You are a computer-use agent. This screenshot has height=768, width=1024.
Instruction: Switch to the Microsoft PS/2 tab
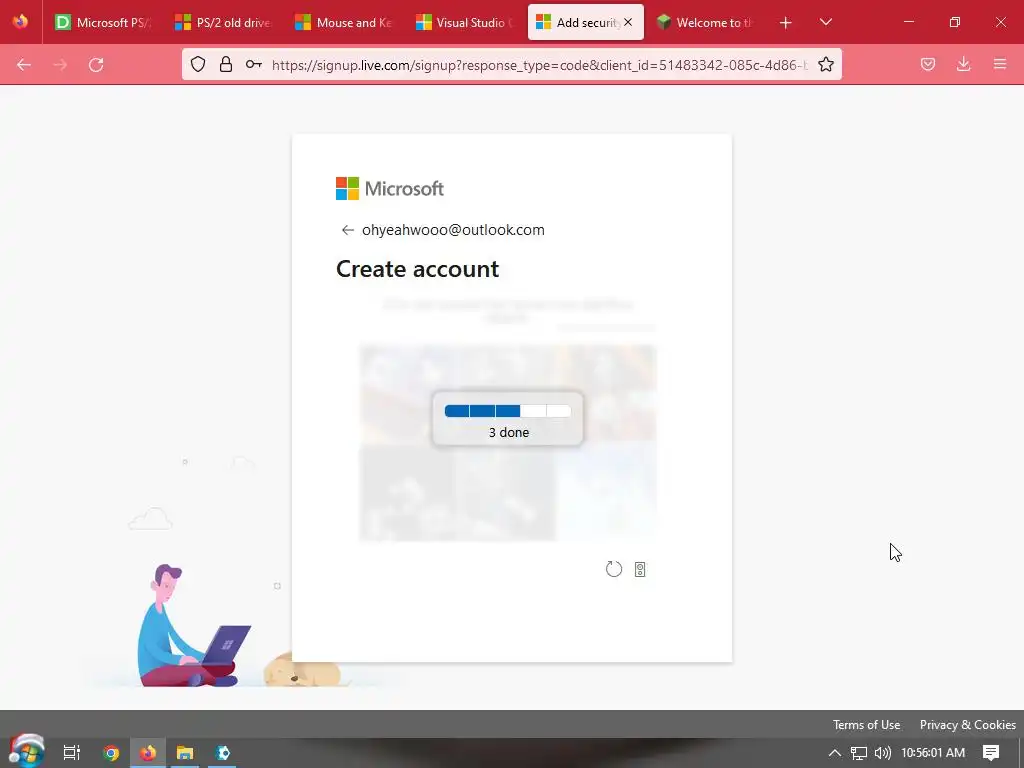coord(103,22)
